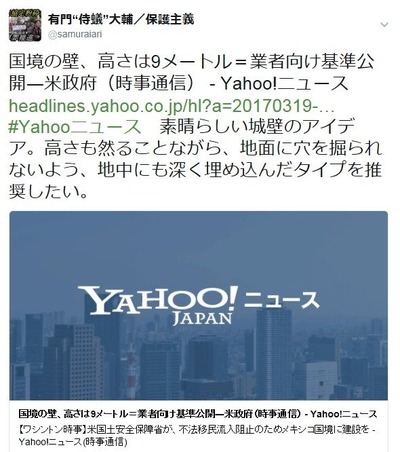
Task: Follow the headlines.yahoo.co.jp shortened link
Action: point(172,106)
